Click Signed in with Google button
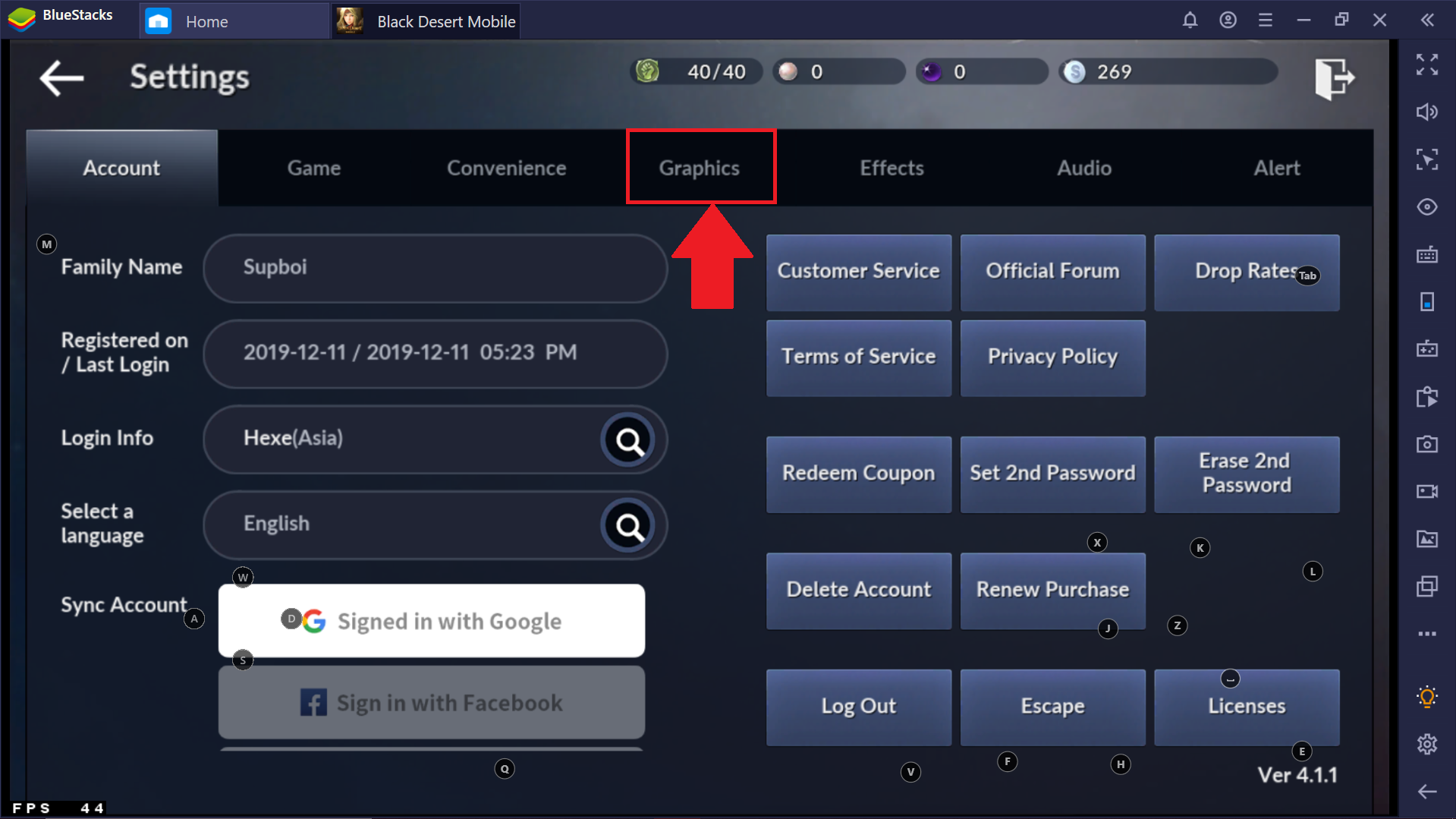Viewport: 1456px width, 819px height. (x=432, y=621)
